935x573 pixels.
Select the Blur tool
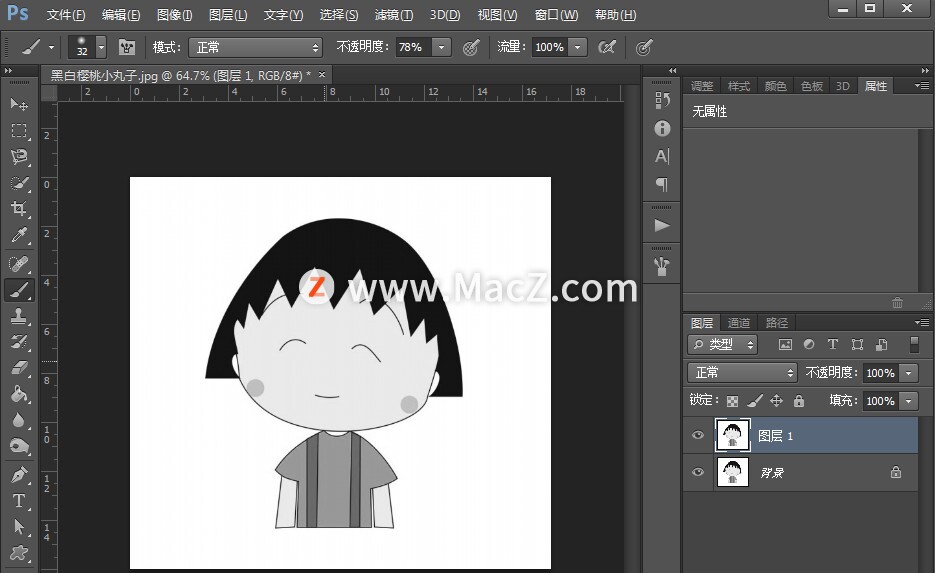19,420
